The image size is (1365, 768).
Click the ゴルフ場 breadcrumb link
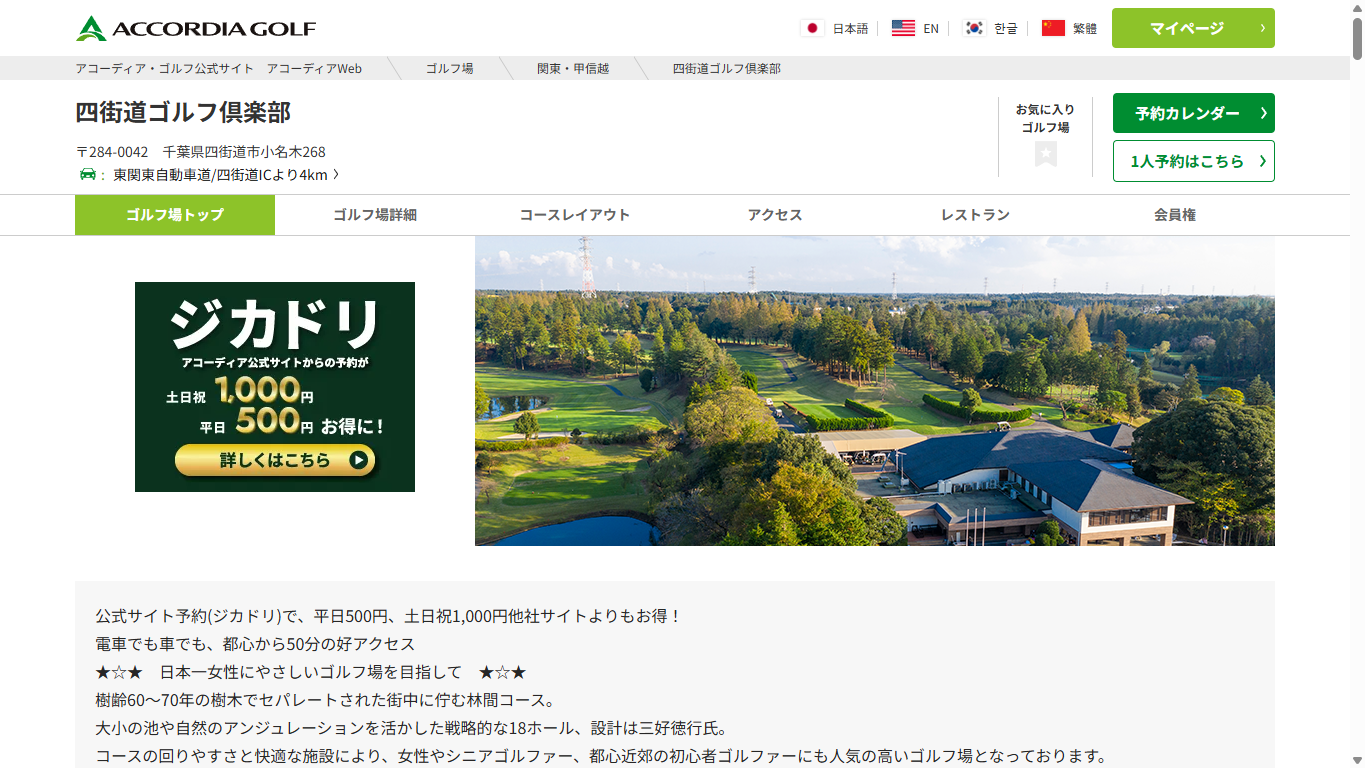click(x=450, y=69)
